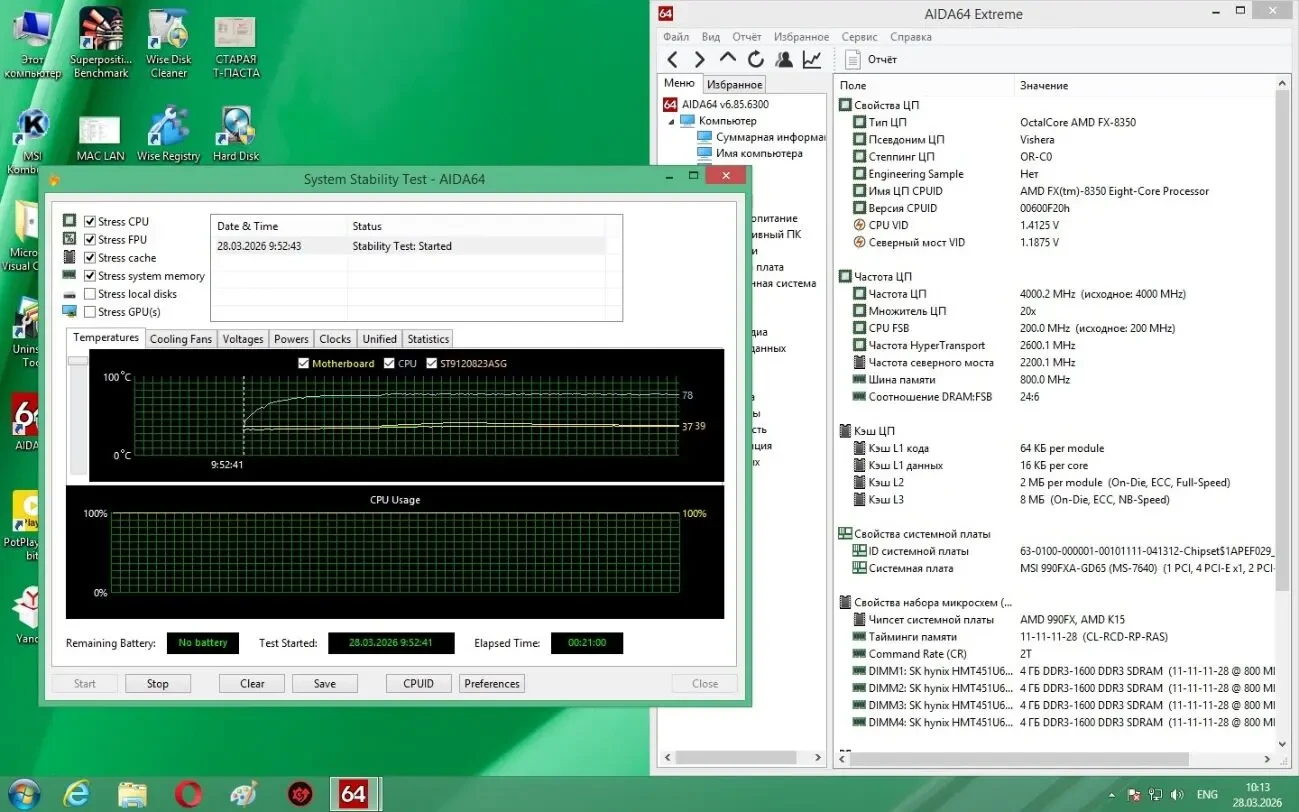Screen dimensions: 1299x812
Task: Click the memory module icon beside Stress system memory
Action: pos(70,275)
